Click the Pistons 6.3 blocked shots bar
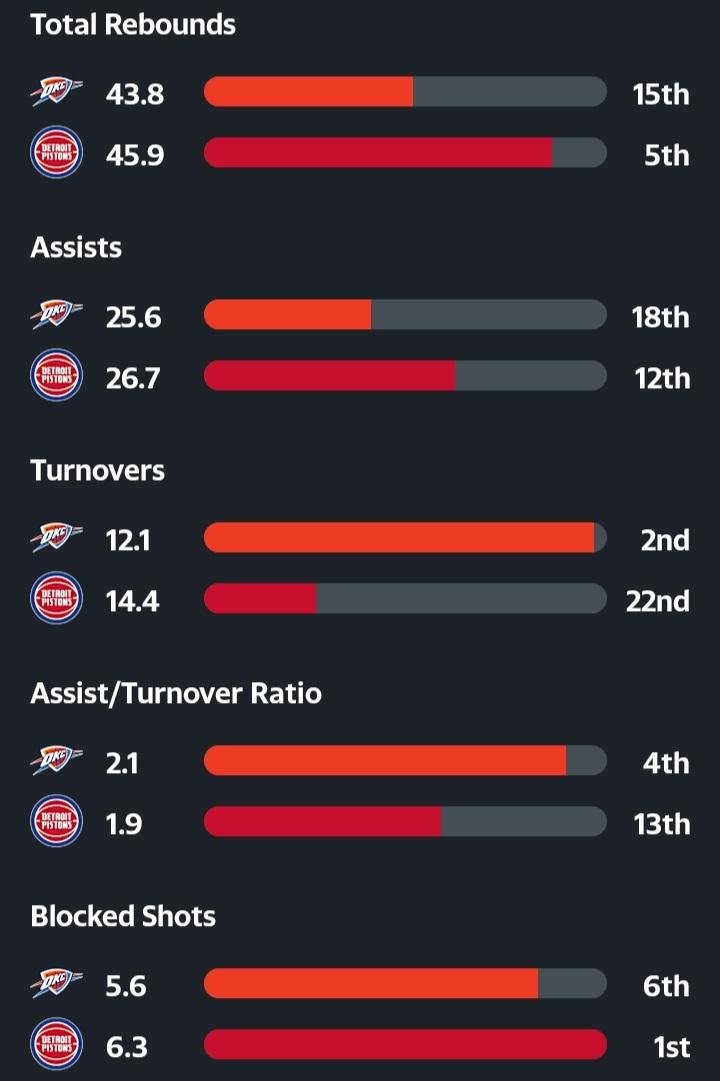This screenshot has width=720, height=1081. click(x=405, y=1045)
